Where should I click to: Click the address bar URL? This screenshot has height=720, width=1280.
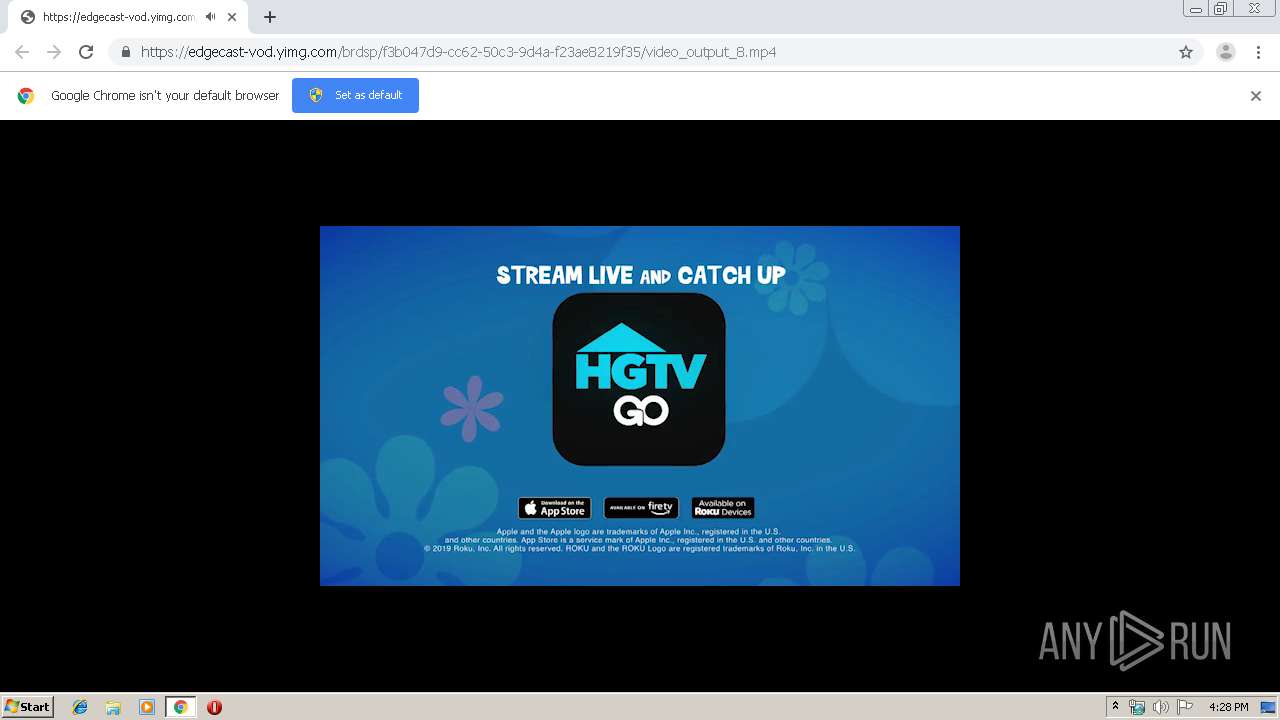pos(459,52)
